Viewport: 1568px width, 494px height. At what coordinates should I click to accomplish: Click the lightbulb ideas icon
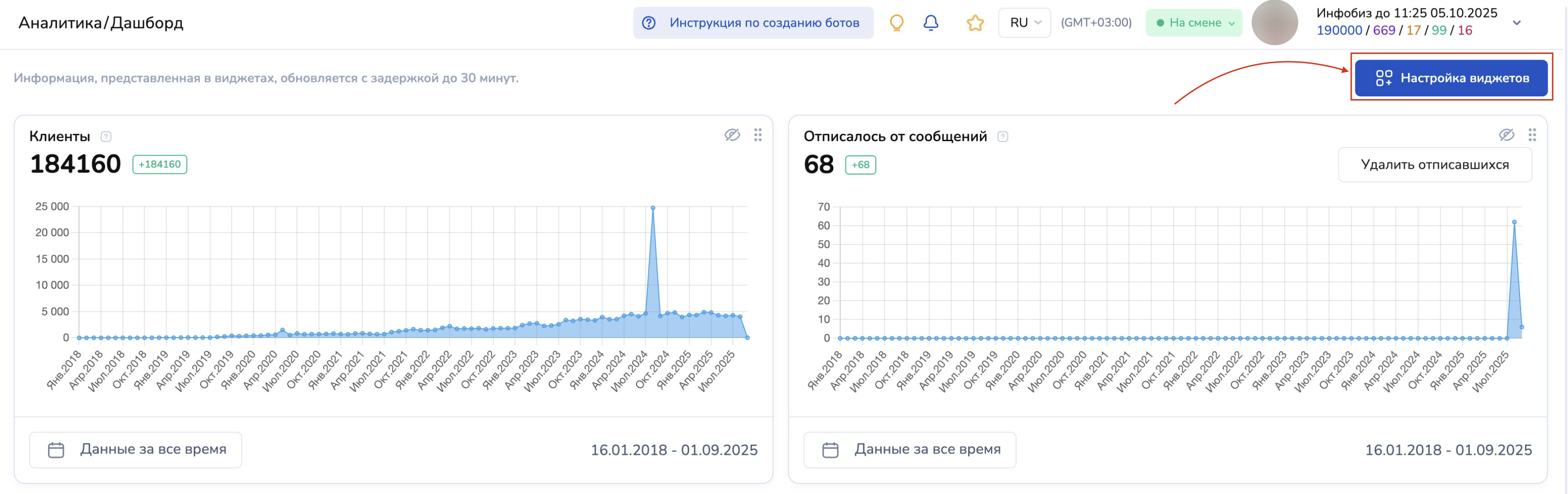click(x=896, y=23)
